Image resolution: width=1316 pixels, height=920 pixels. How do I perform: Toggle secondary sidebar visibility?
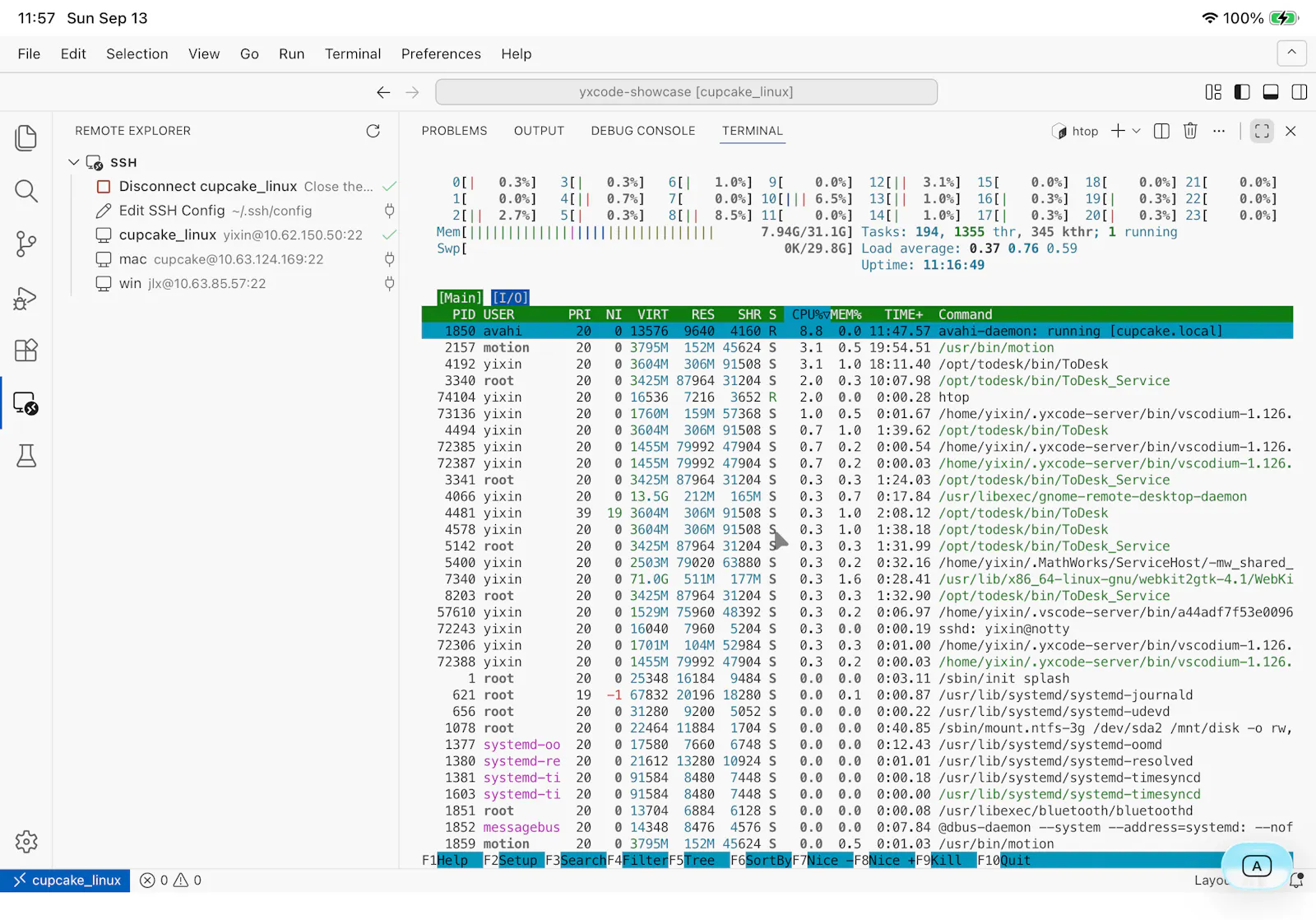point(1300,92)
